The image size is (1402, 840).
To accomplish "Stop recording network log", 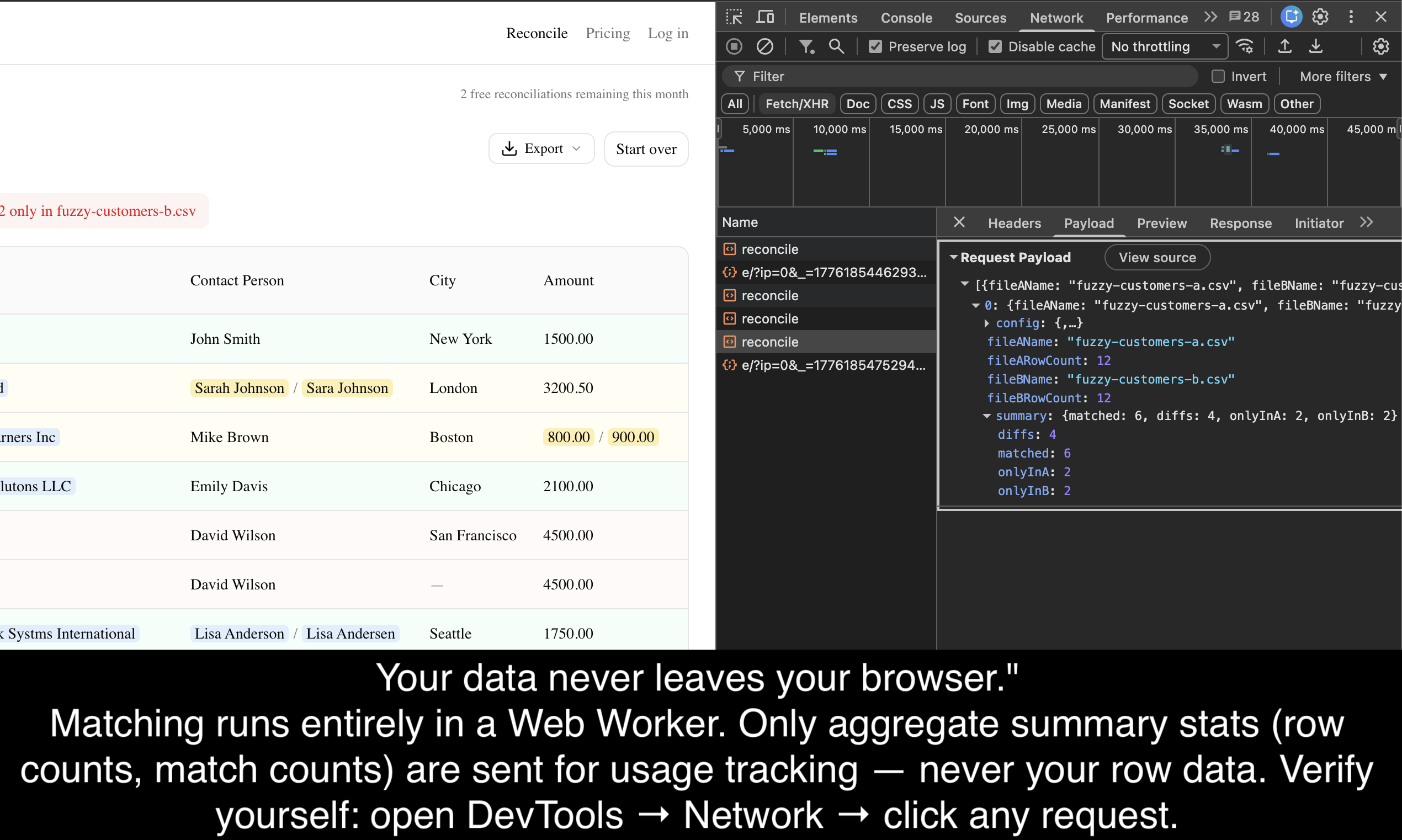I will pos(734,46).
